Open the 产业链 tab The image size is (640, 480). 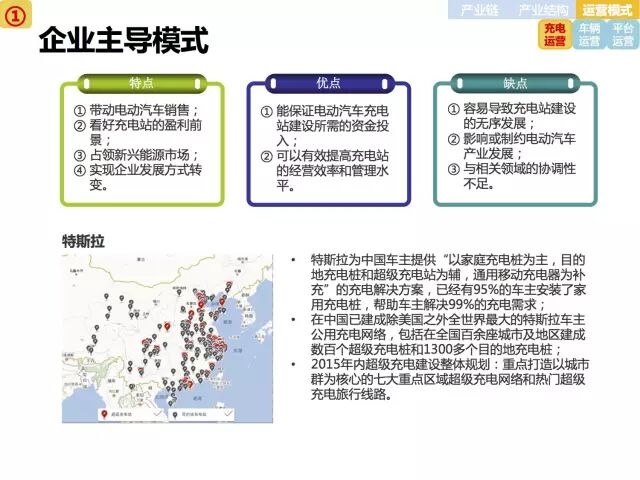pyautogui.click(x=480, y=9)
